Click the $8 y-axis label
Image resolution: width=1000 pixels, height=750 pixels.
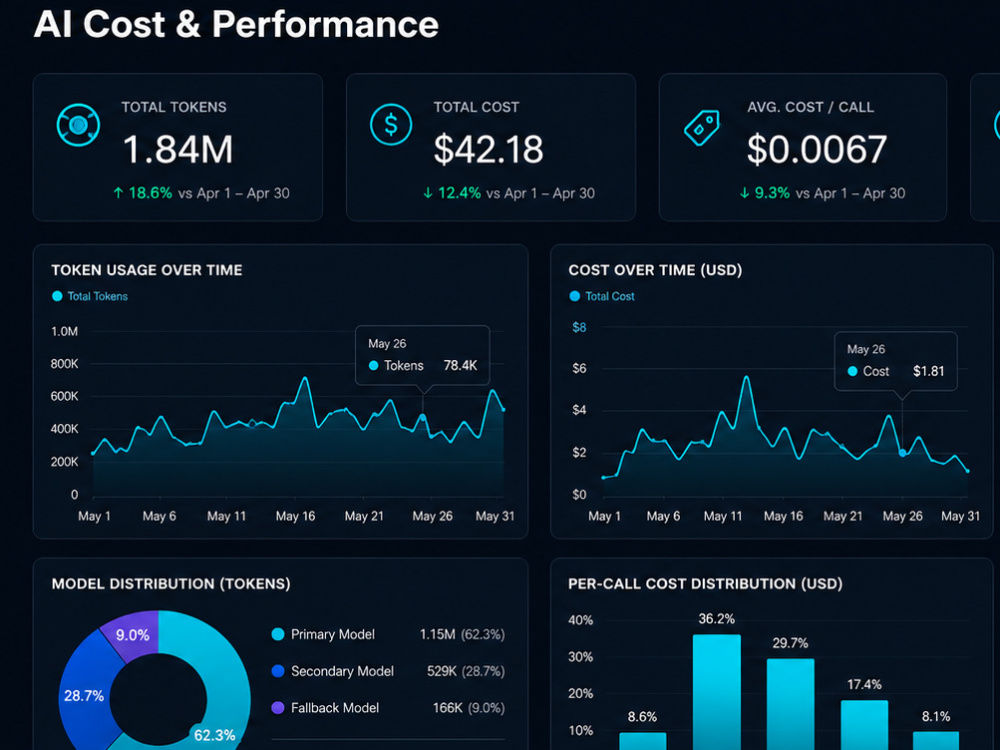click(579, 327)
